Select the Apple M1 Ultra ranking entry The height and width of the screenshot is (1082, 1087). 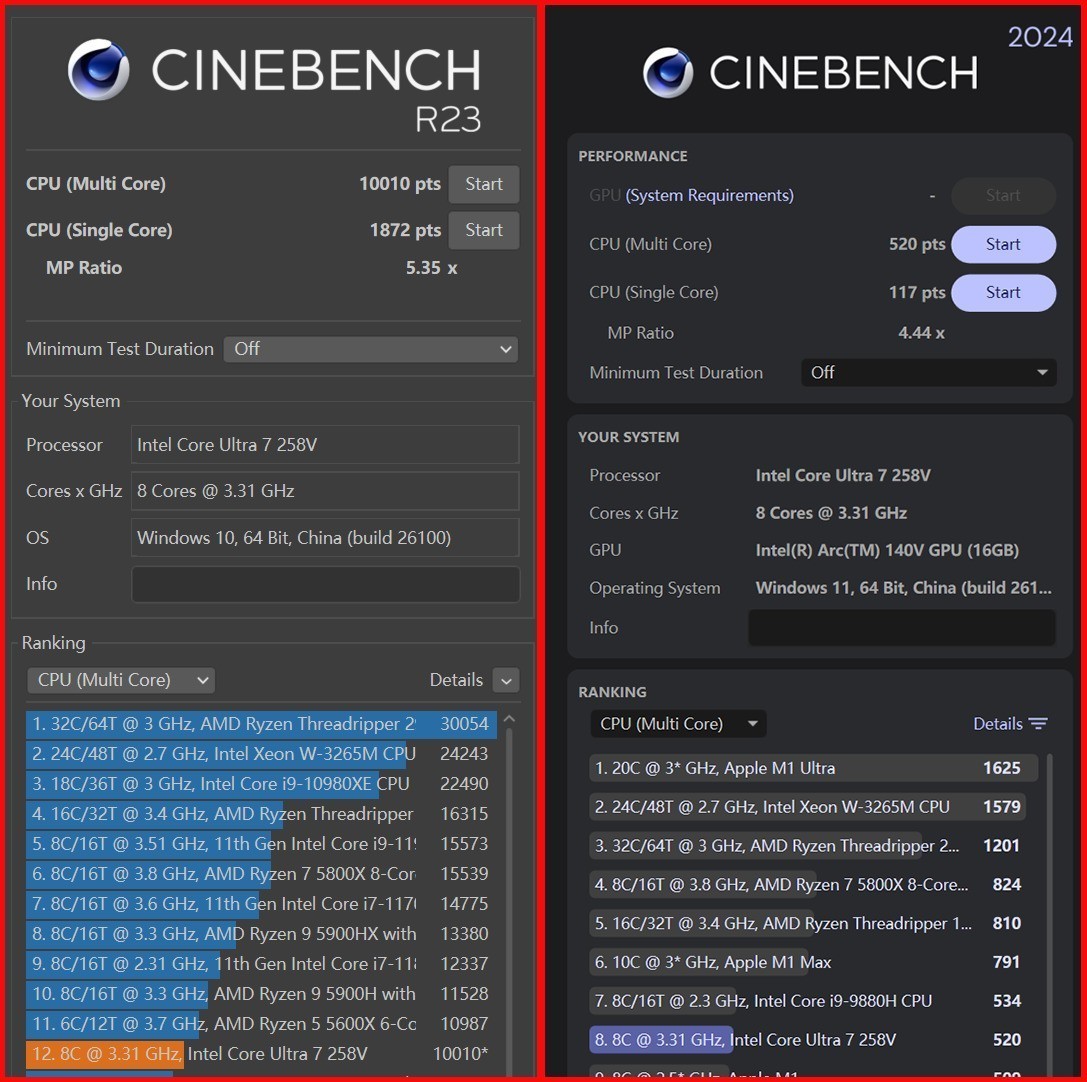812,768
